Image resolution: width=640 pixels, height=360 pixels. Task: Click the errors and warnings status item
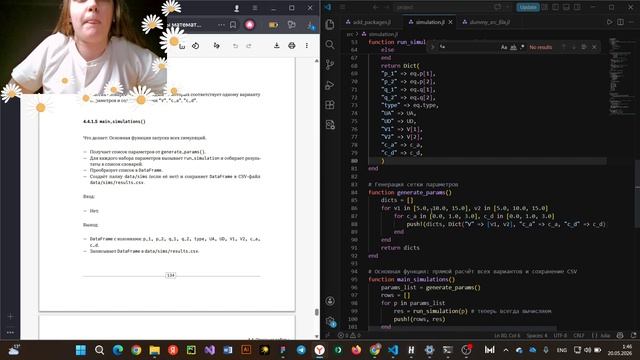point(349,336)
